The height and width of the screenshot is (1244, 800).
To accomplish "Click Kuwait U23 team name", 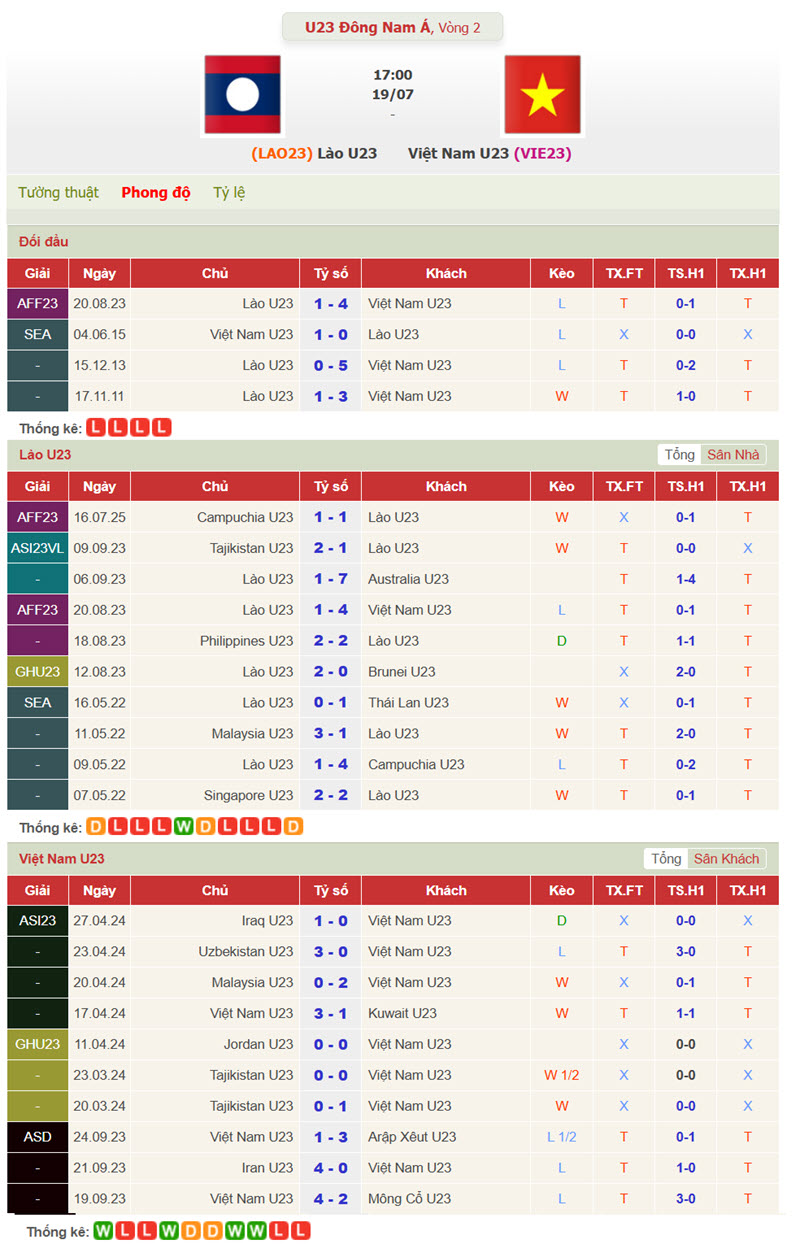I will (403, 1014).
